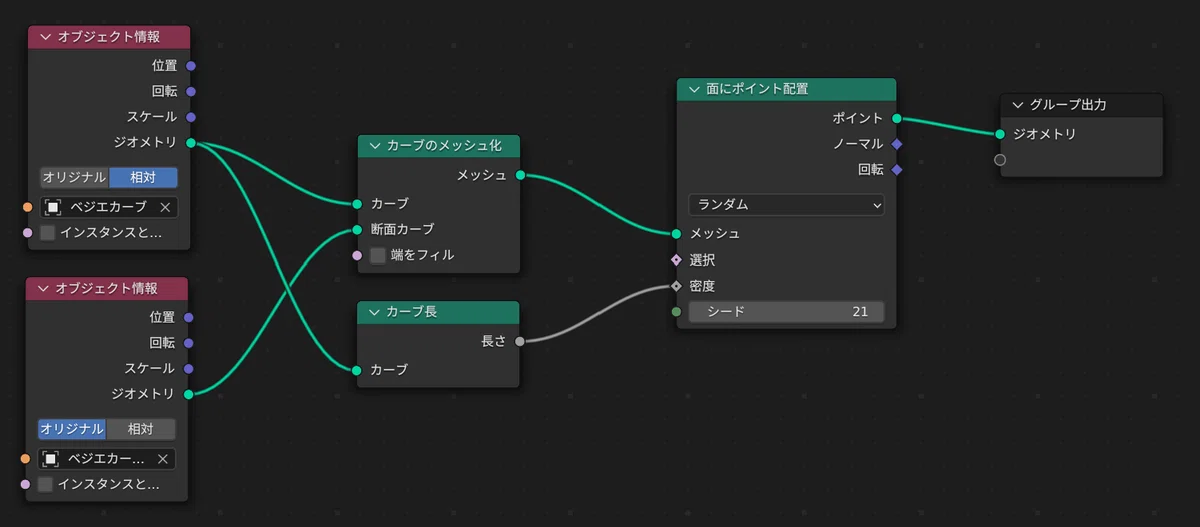Click the ジオメトリ input socket of グループ出力
The width and height of the screenshot is (1200, 527).
pyautogui.click(x=1000, y=133)
